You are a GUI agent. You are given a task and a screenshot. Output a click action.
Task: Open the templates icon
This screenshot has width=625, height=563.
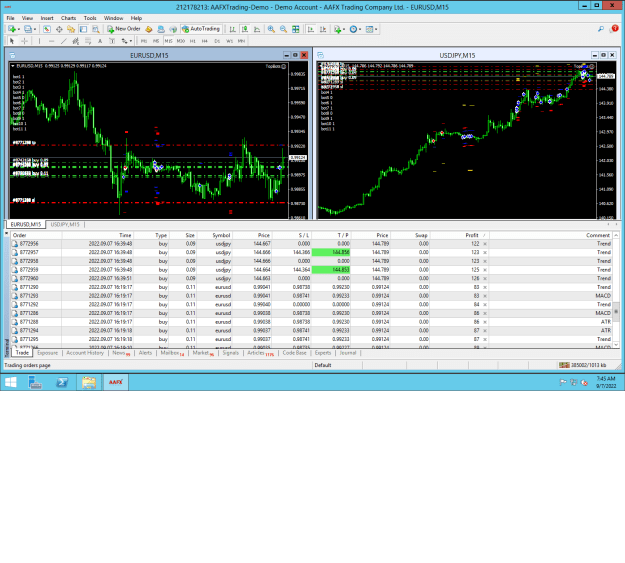pos(369,29)
